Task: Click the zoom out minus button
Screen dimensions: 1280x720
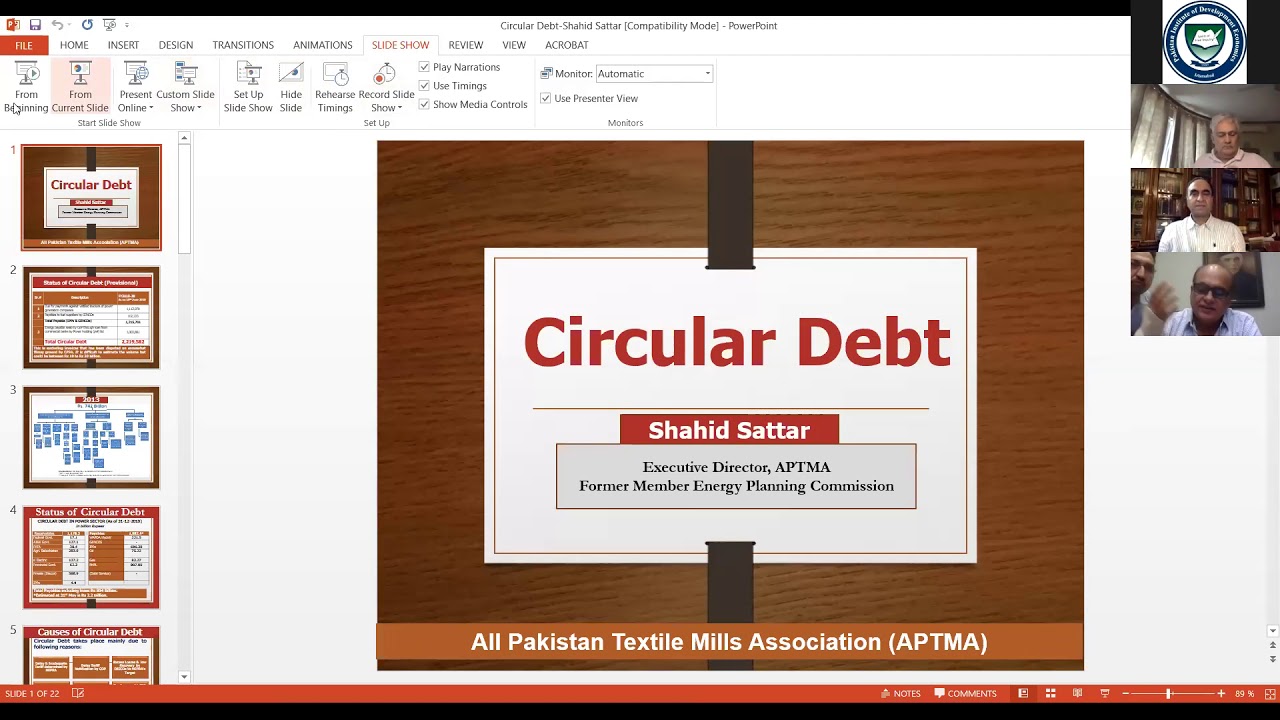Action: pyautogui.click(x=1126, y=693)
